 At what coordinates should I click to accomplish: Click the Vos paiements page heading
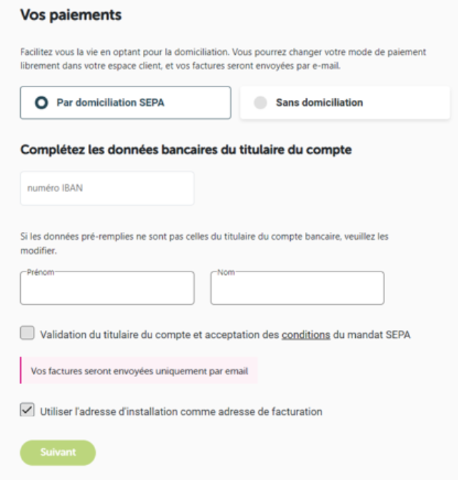(71, 15)
